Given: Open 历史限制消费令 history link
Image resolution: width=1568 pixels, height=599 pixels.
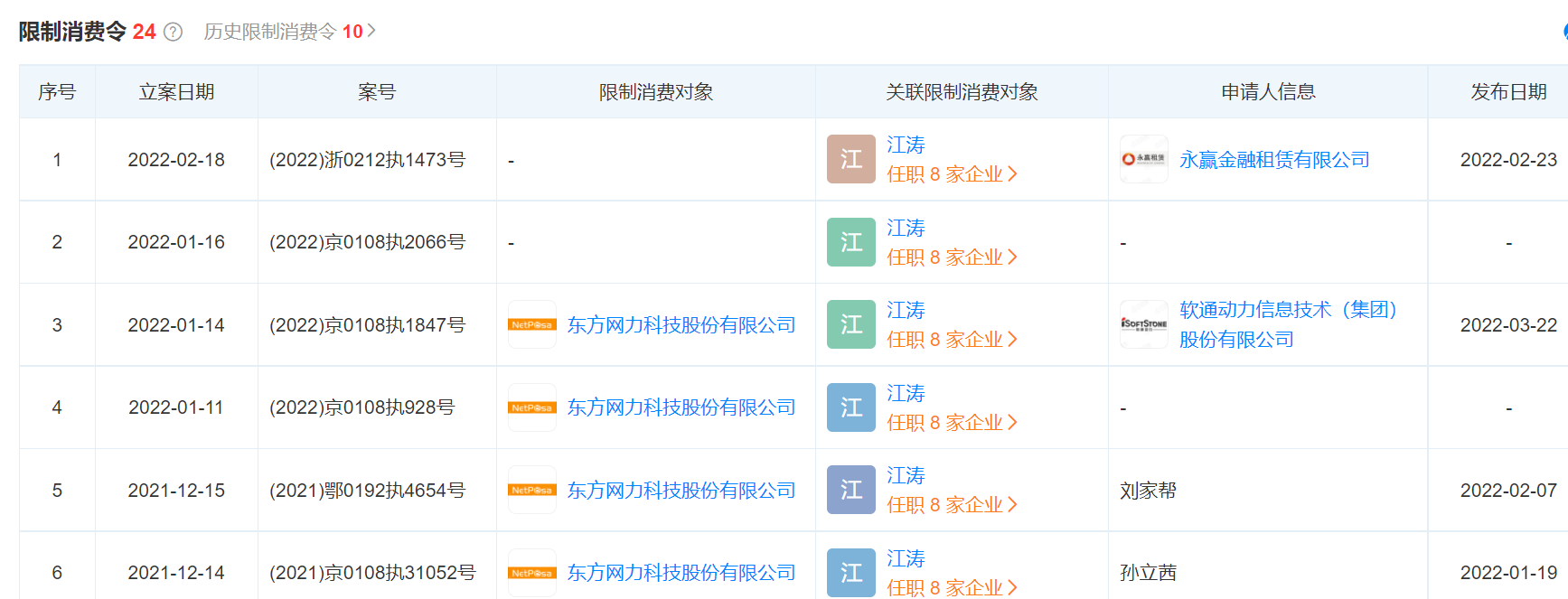Looking at the screenshot, I should (x=289, y=32).
